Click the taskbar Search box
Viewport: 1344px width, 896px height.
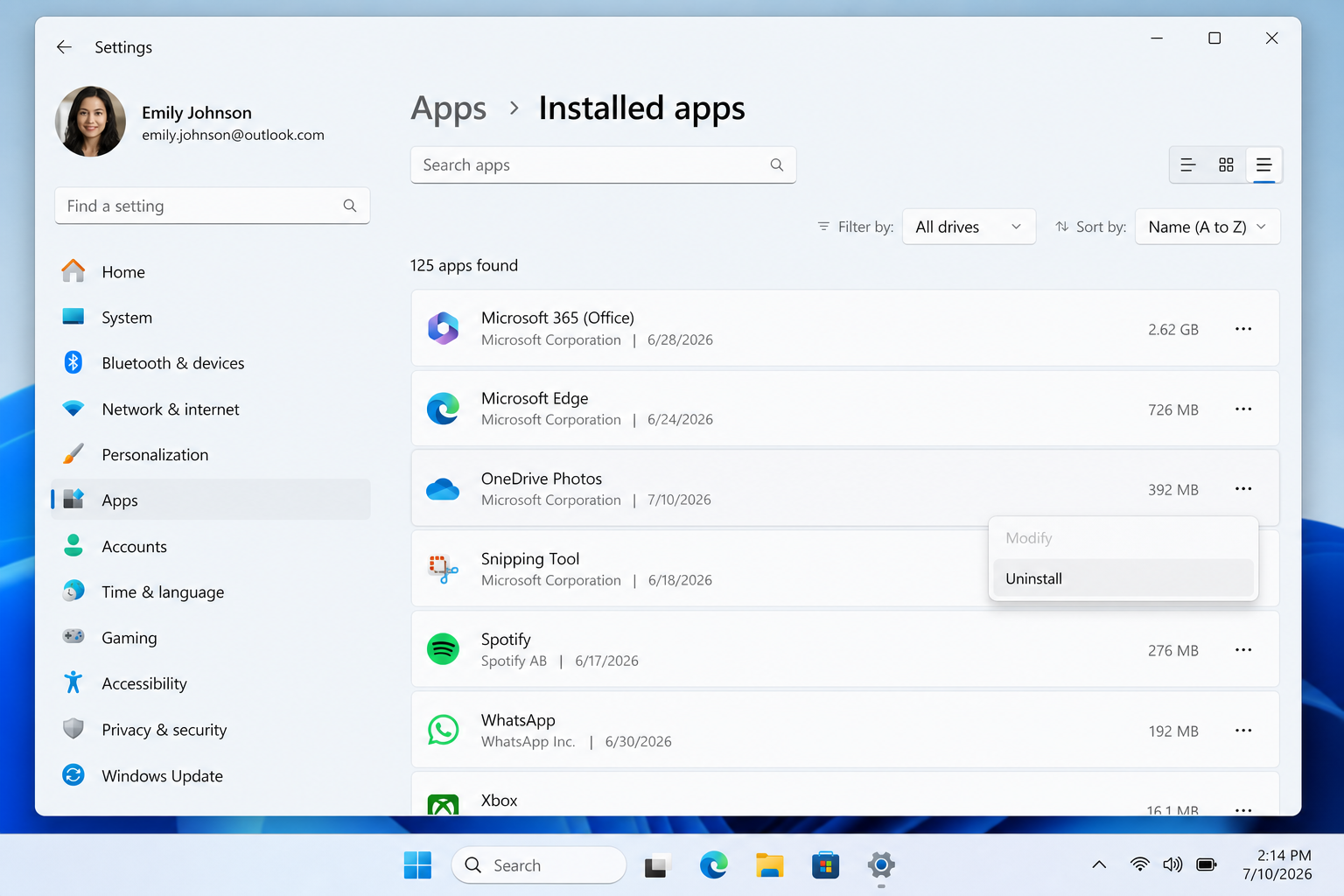click(x=539, y=865)
